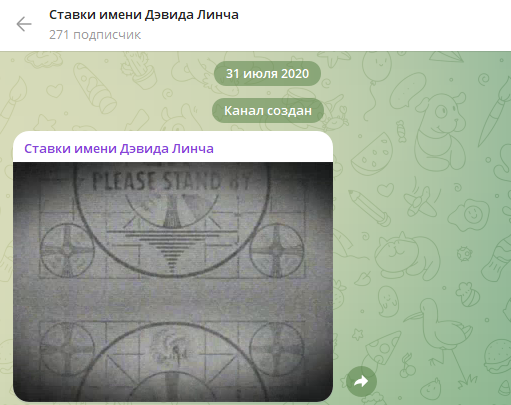511x405 pixels.
Task: Open channel info from header title
Action: click(x=144, y=15)
